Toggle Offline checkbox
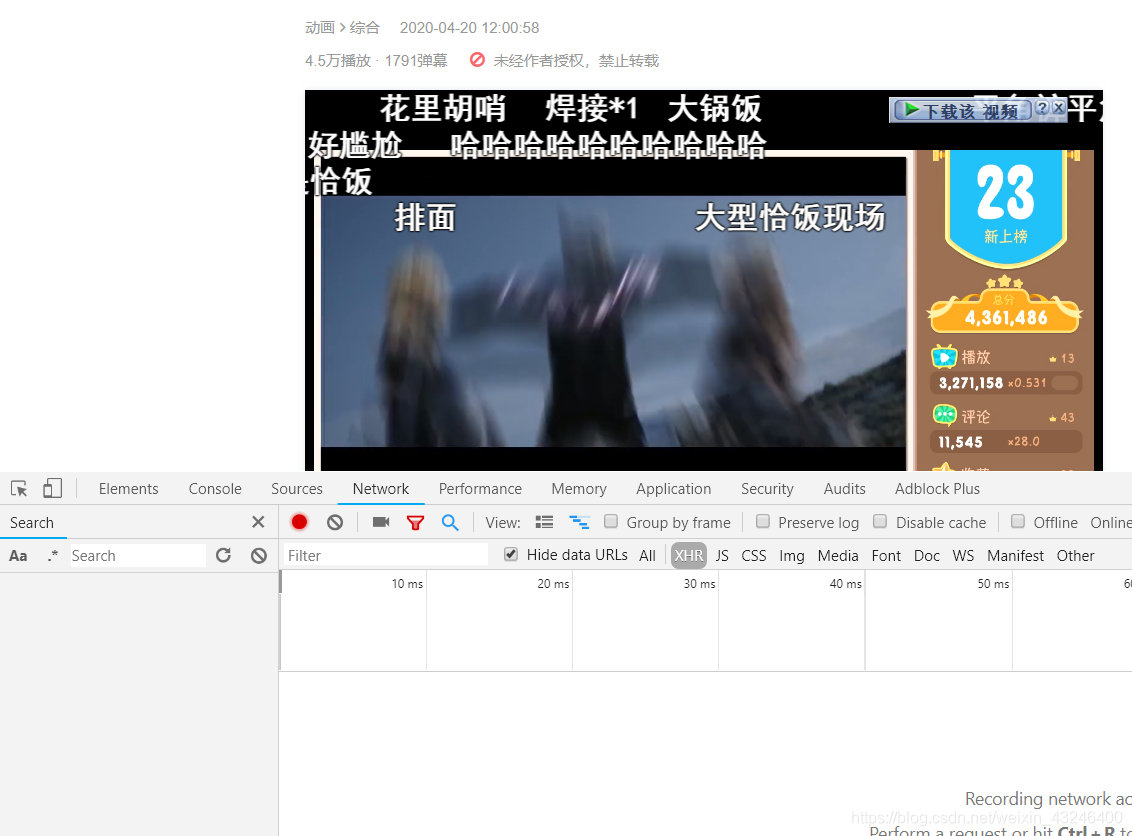The width and height of the screenshot is (1132, 836). coord(1018,521)
